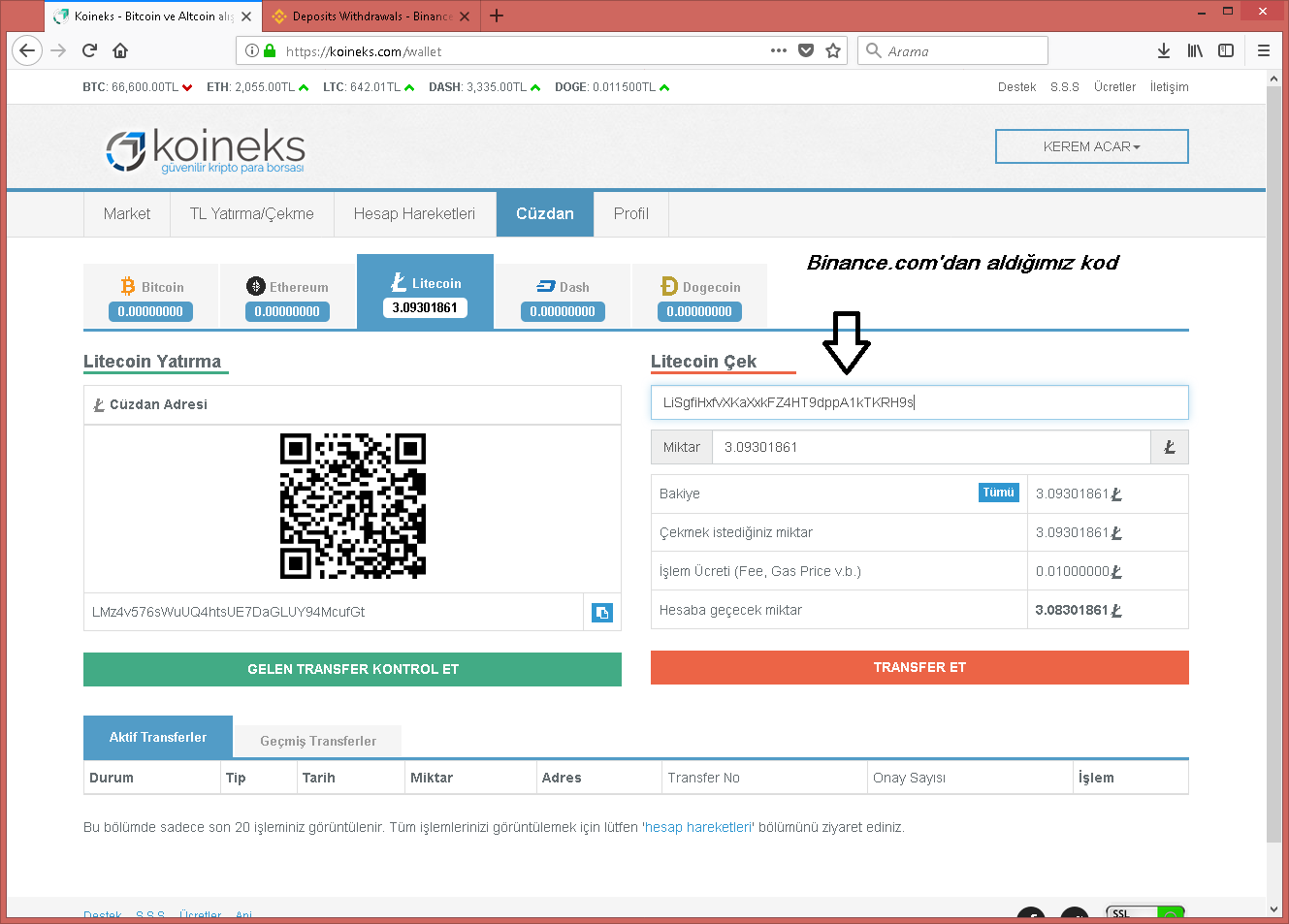Viewport: 1289px width, 924px height.
Task: Click page vertical scrollbar
Action: [x=1273, y=465]
